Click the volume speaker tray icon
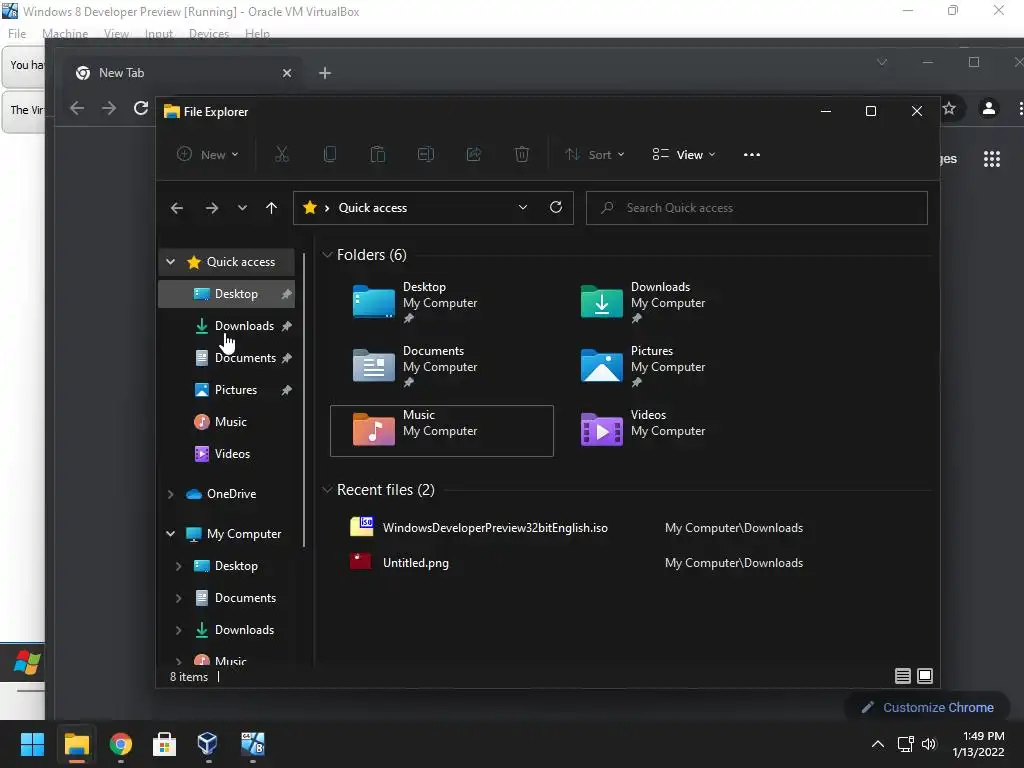 [929, 744]
